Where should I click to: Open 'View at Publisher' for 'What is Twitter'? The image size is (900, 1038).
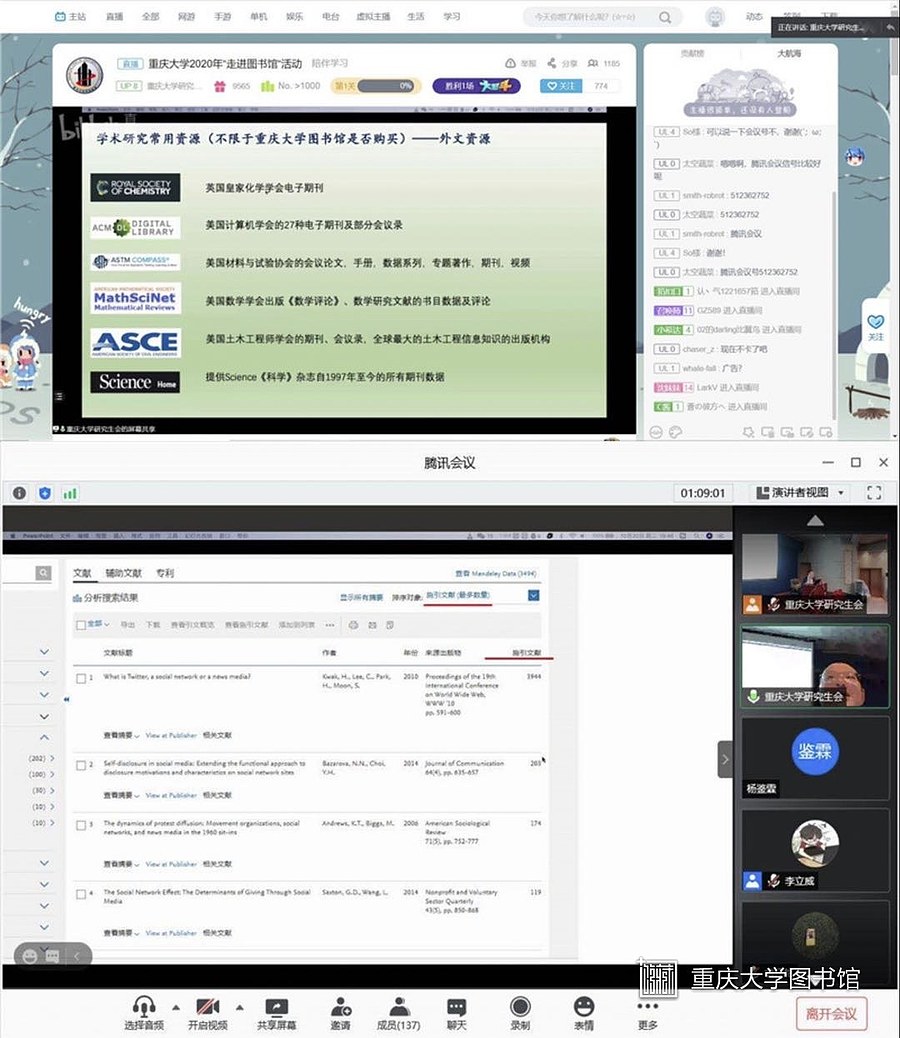[171, 735]
